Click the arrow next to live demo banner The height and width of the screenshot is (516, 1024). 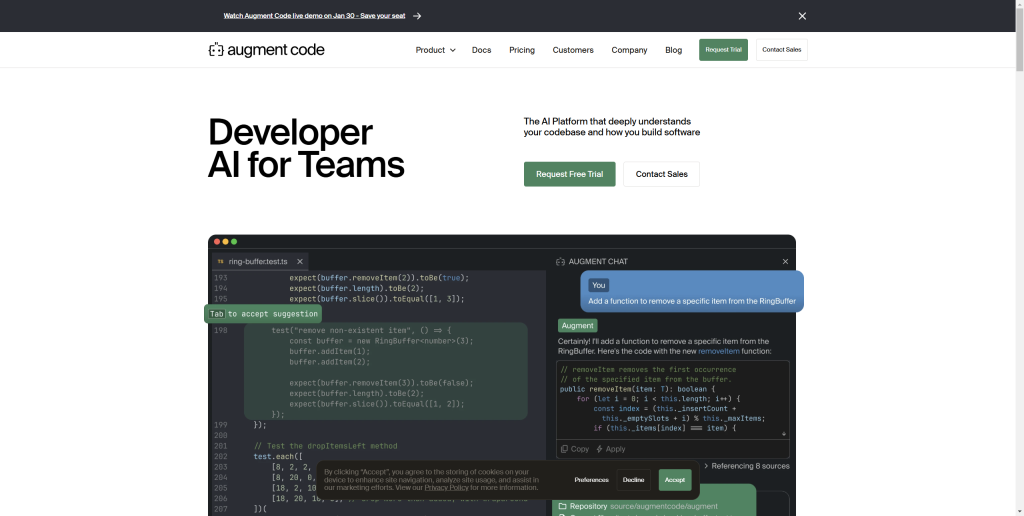coord(417,16)
